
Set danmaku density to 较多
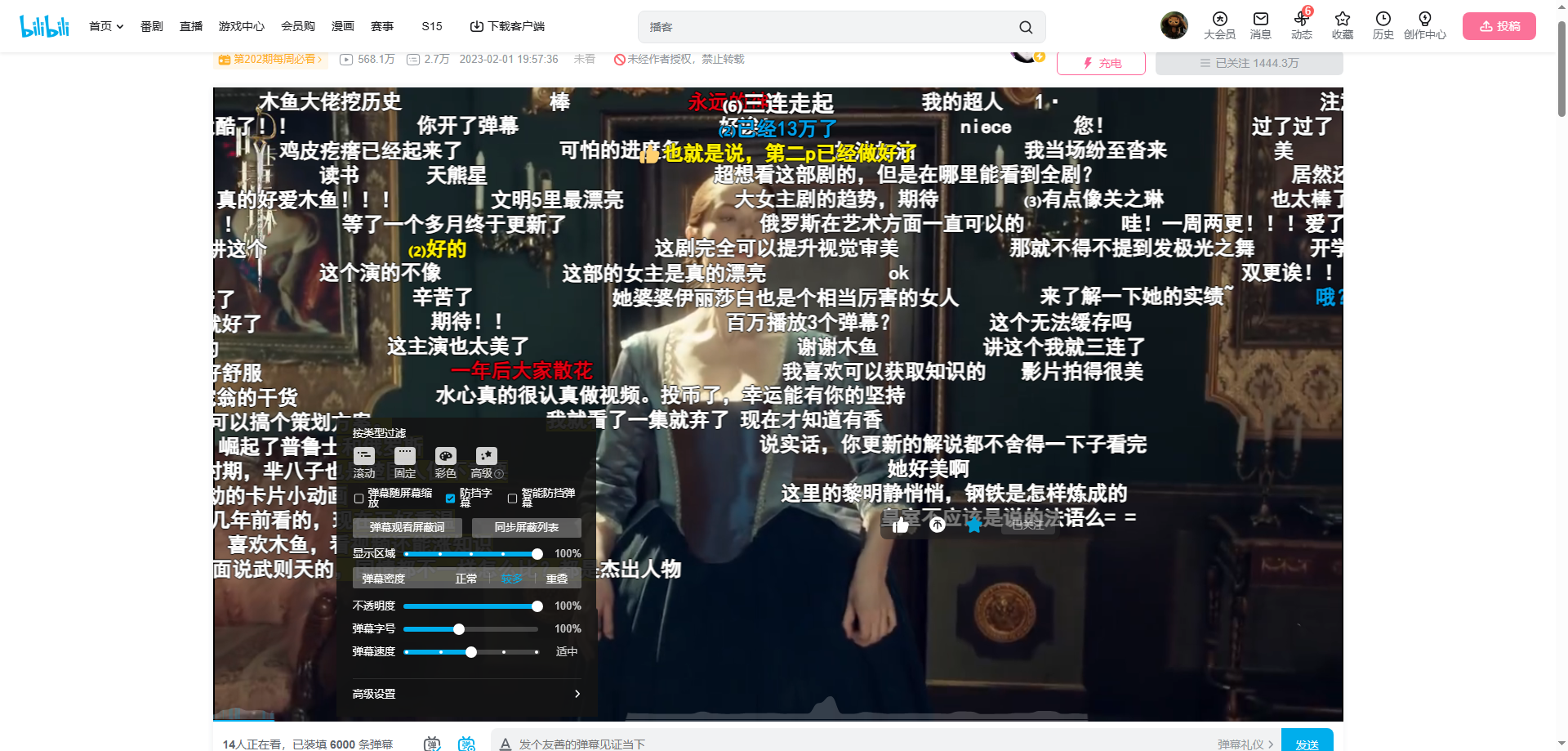pos(512,579)
